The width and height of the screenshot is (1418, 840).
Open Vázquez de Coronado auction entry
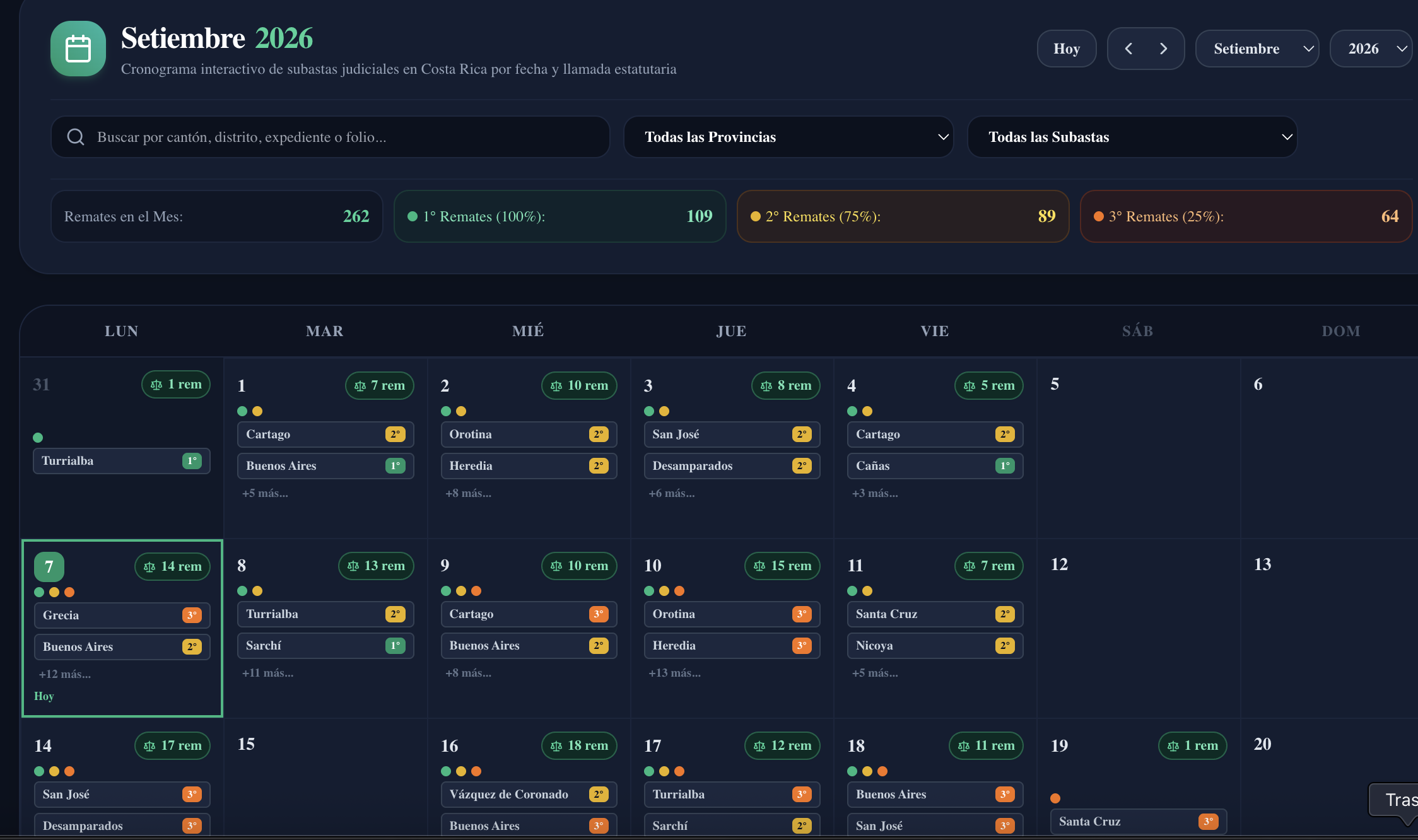coord(529,795)
